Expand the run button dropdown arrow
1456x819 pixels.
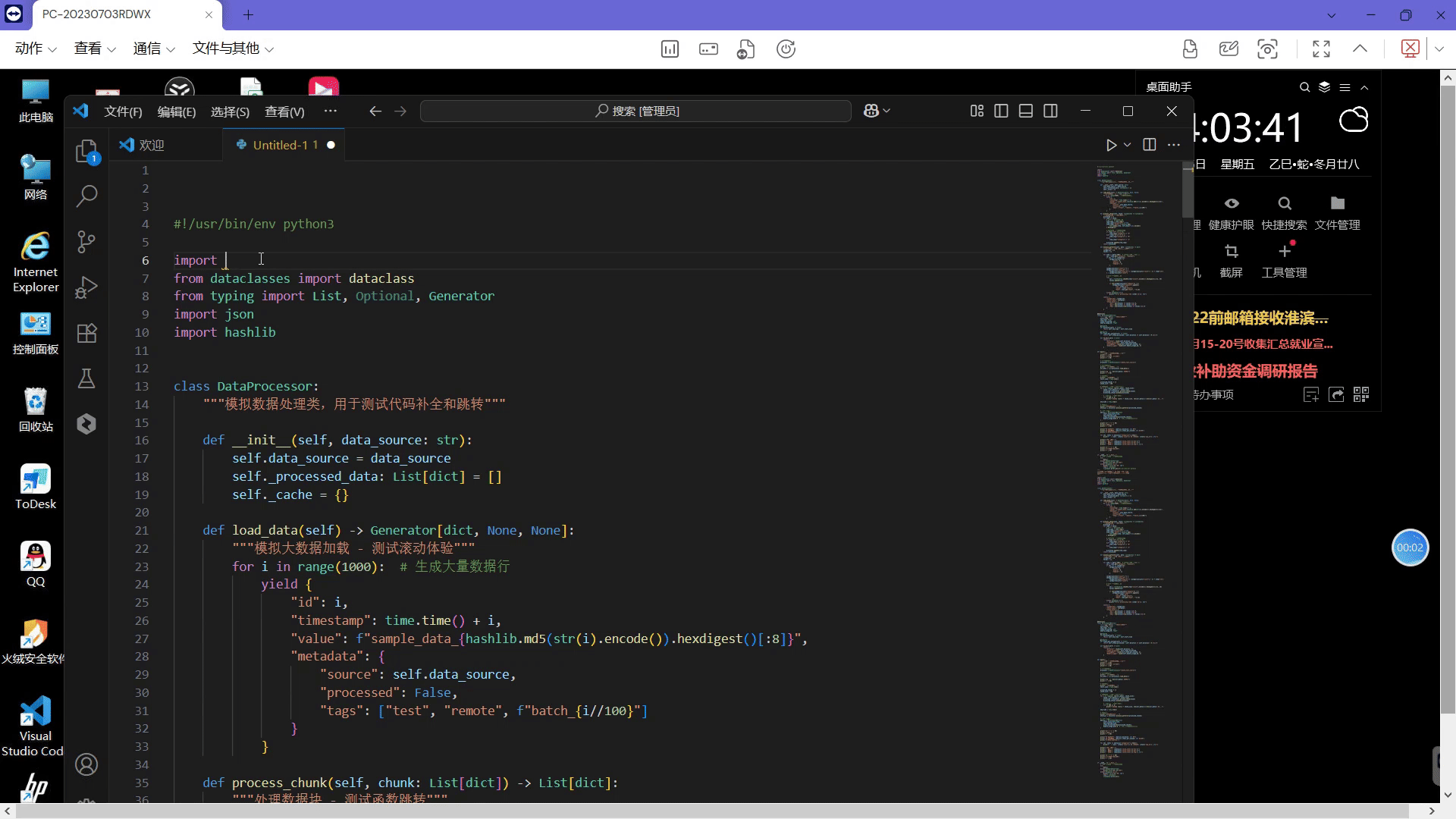tap(1128, 145)
